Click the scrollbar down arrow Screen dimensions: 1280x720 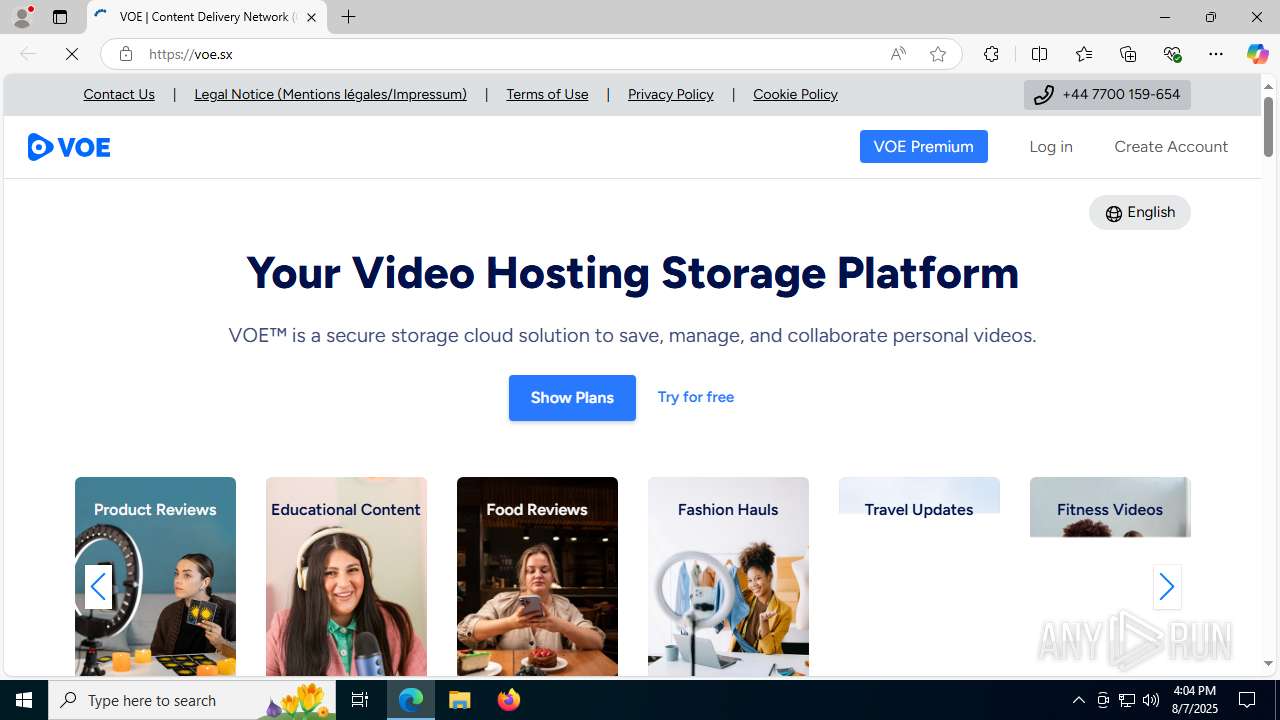[1268, 664]
